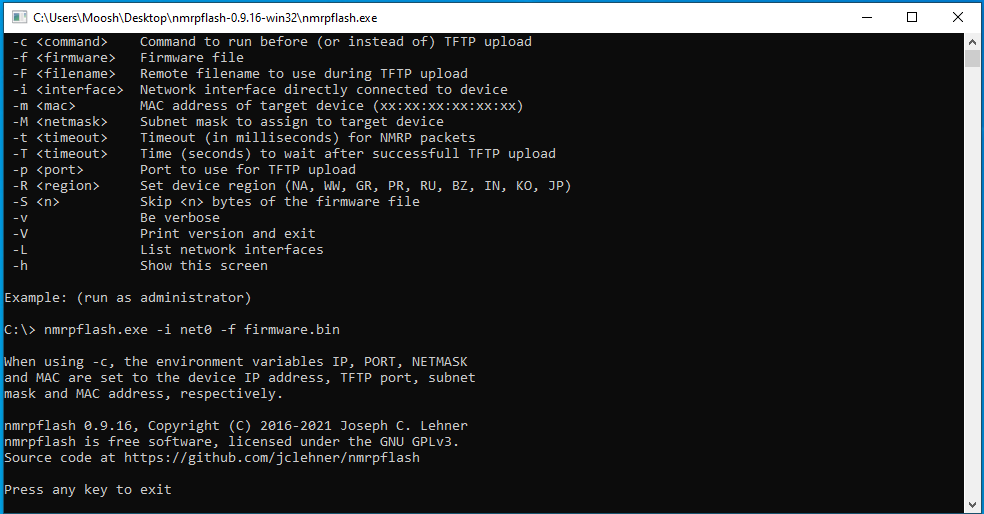
Task: Click the 'Example: (run as administrator)' text
Action: [127, 297]
